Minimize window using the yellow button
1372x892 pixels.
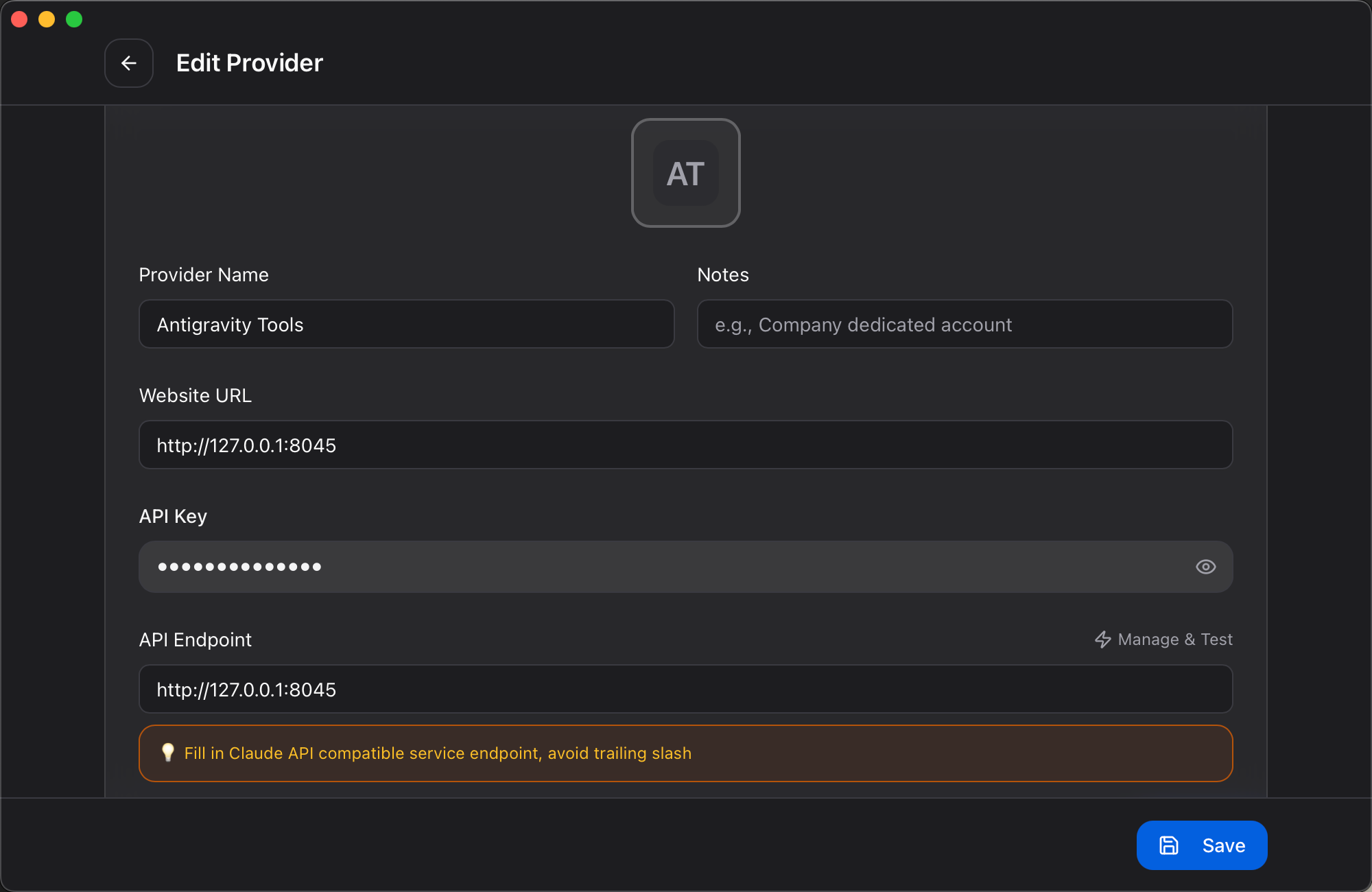(x=47, y=19)
